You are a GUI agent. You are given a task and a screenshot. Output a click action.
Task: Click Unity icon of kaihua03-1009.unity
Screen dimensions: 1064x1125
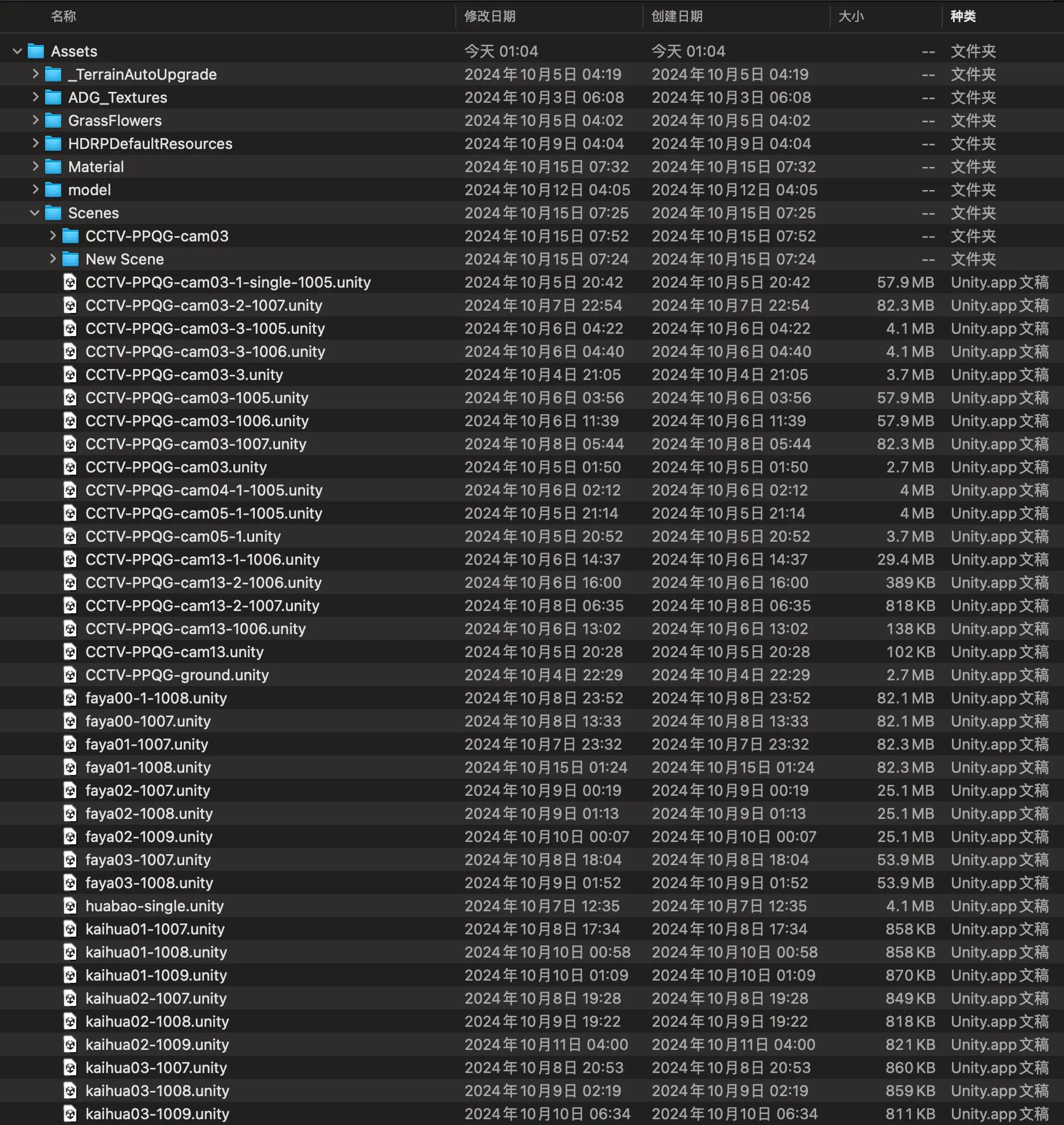[x=70, y=1114]
